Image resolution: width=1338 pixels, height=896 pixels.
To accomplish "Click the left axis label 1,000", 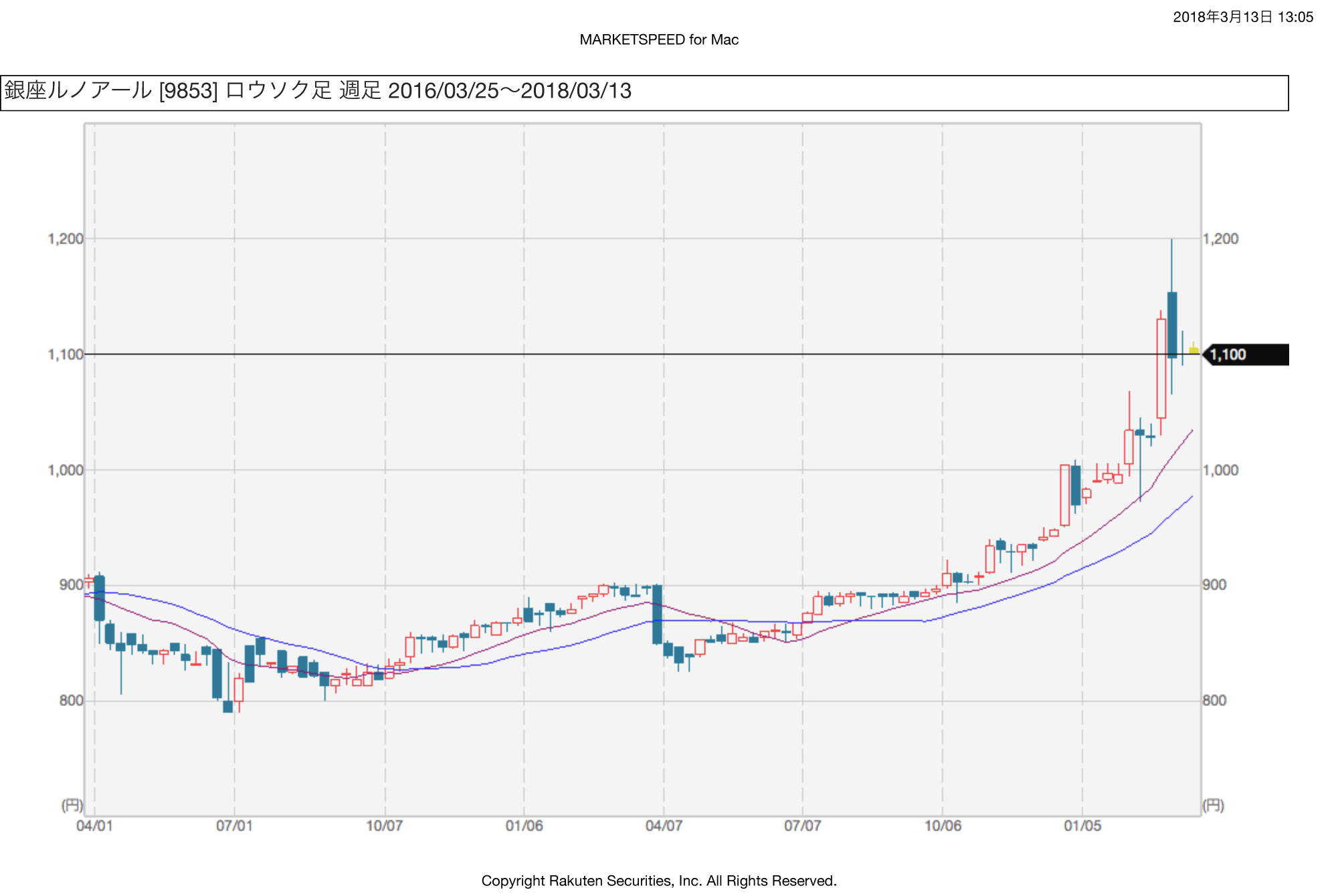I will [66, 470].
